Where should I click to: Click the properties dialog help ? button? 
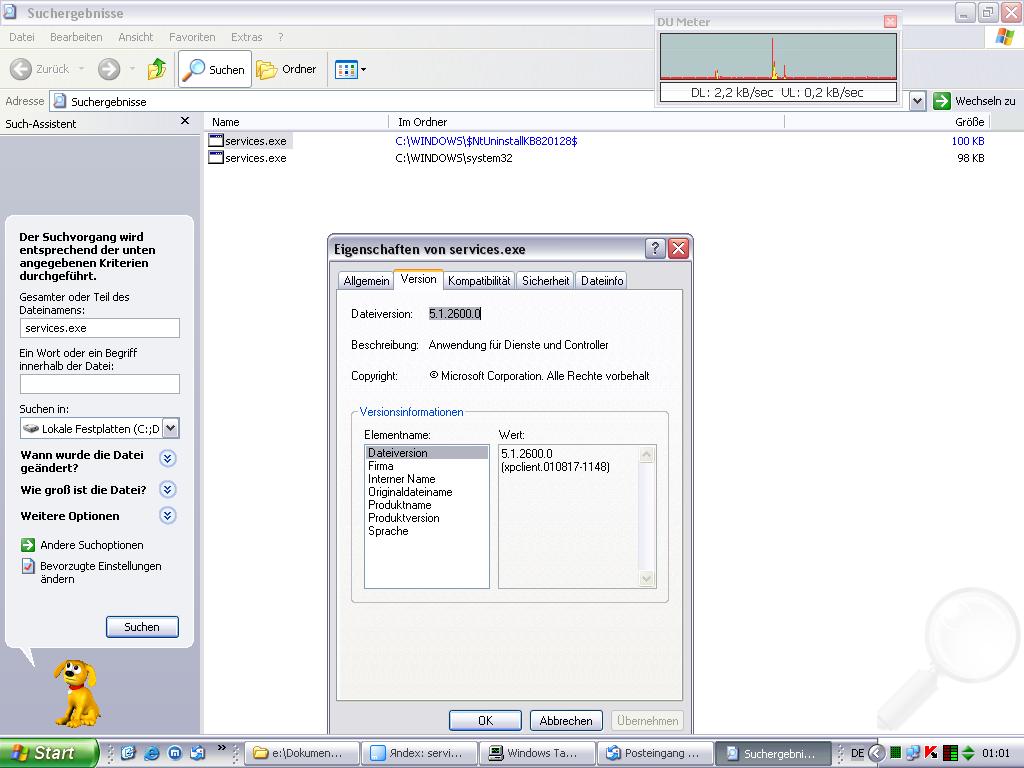655,248
